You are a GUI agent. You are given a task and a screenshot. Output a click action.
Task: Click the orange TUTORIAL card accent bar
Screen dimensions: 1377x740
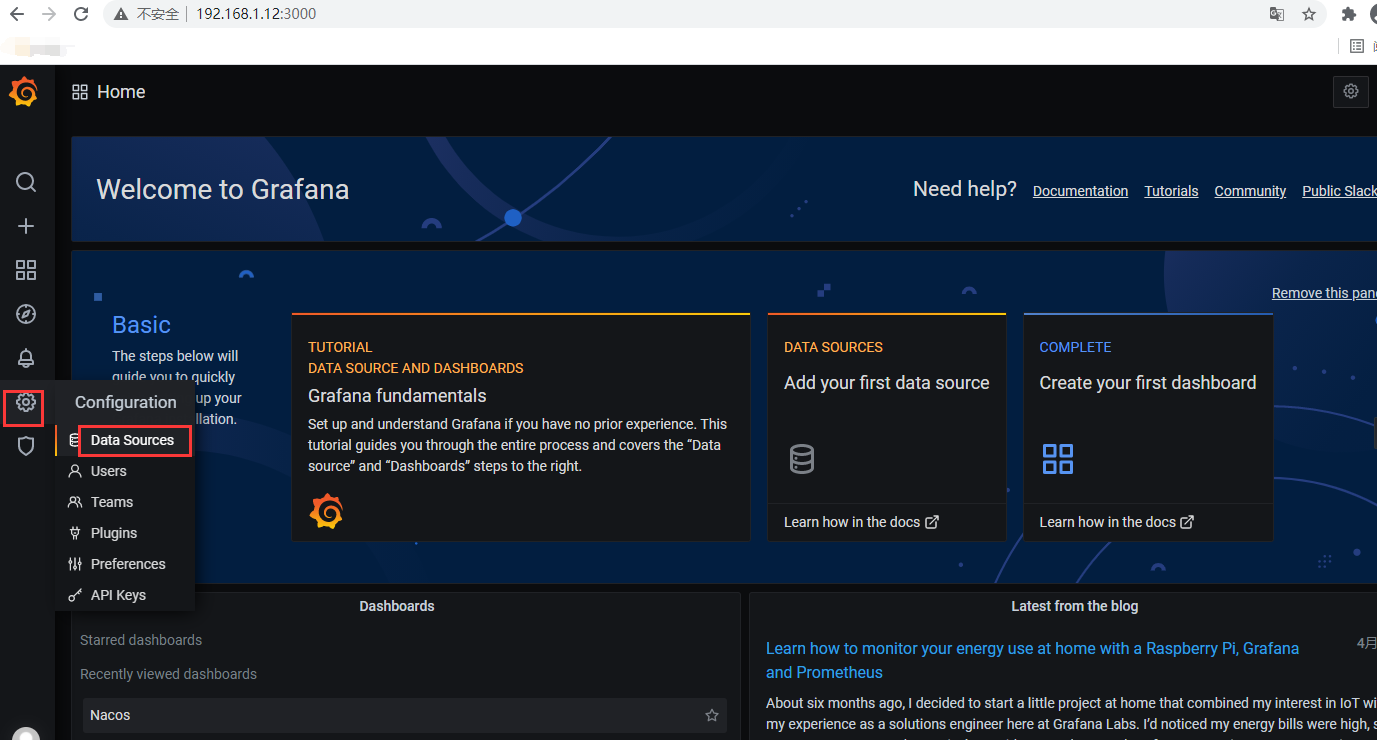520,313
